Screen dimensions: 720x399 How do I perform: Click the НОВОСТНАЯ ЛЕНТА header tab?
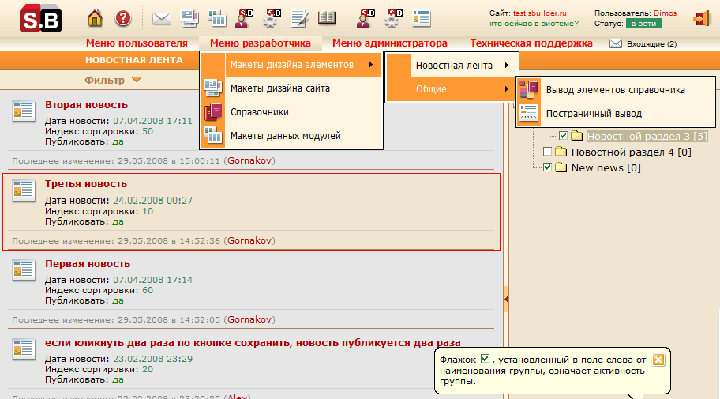tap(134, 60)
